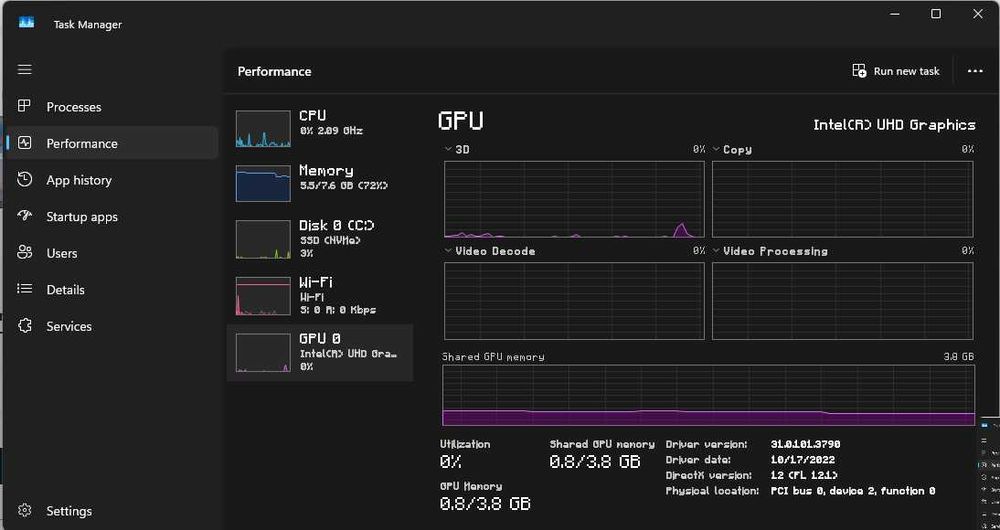Viewport: 1000px width, 530px height.
Task: Click Run new task button
Action: 895,71
